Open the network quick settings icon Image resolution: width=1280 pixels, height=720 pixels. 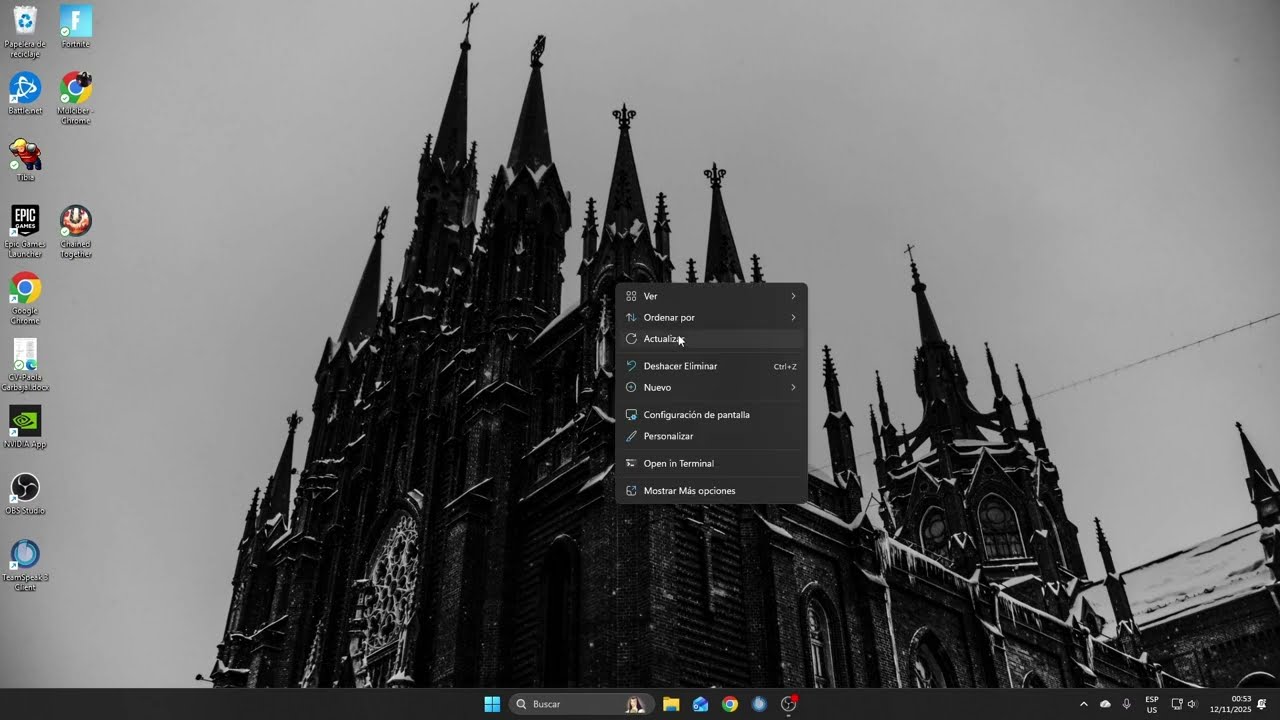pyautogui.click(x=1177, y=704)
